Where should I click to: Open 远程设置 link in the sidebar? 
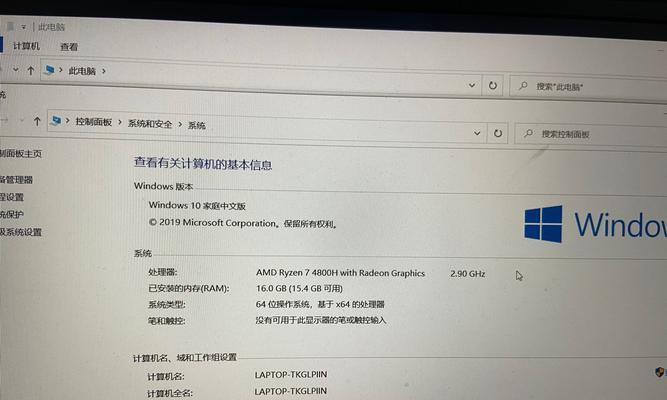pyautogui.click(x=11, y=197)
